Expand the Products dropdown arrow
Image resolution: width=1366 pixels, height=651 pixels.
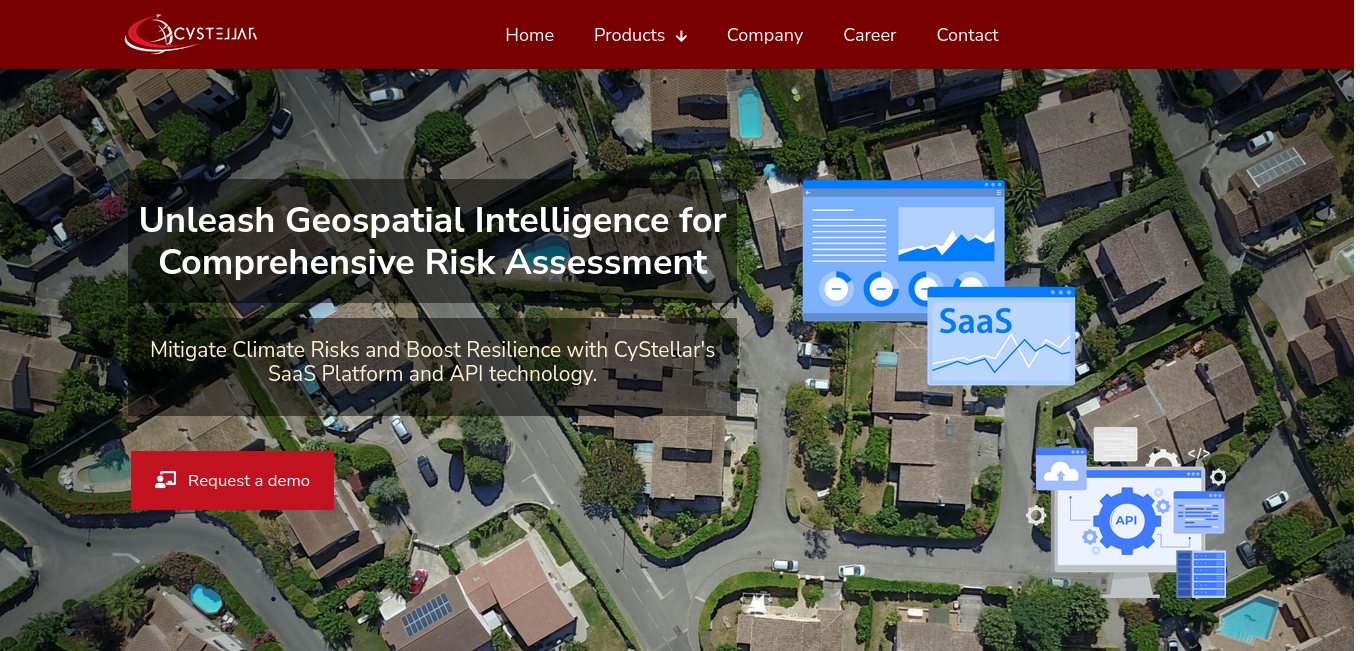point(681,36)
